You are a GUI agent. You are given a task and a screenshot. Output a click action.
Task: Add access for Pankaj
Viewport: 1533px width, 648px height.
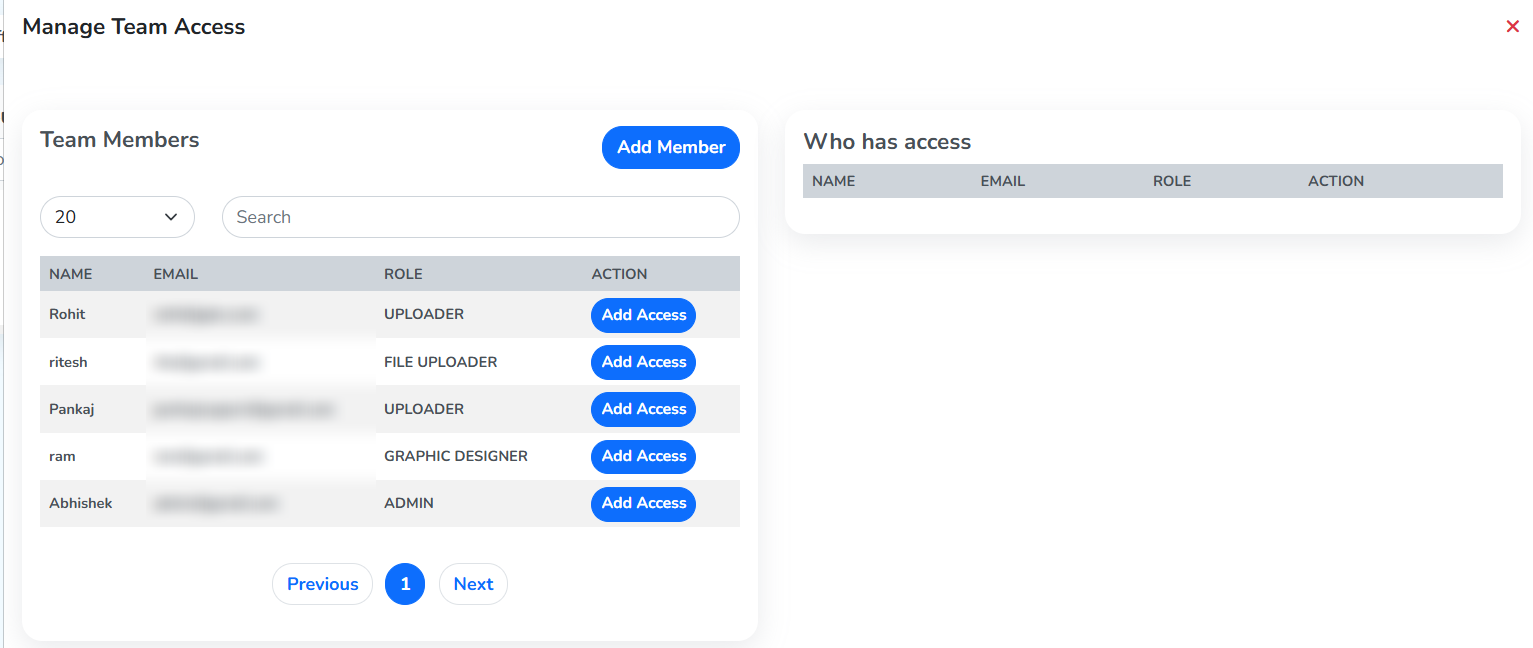643,409
